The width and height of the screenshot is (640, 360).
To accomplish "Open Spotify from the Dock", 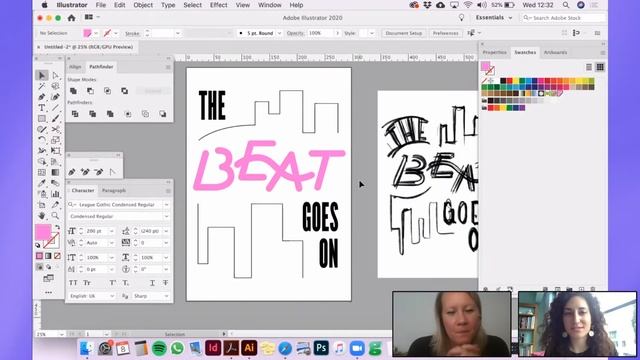I will click(x=159, y=348).
